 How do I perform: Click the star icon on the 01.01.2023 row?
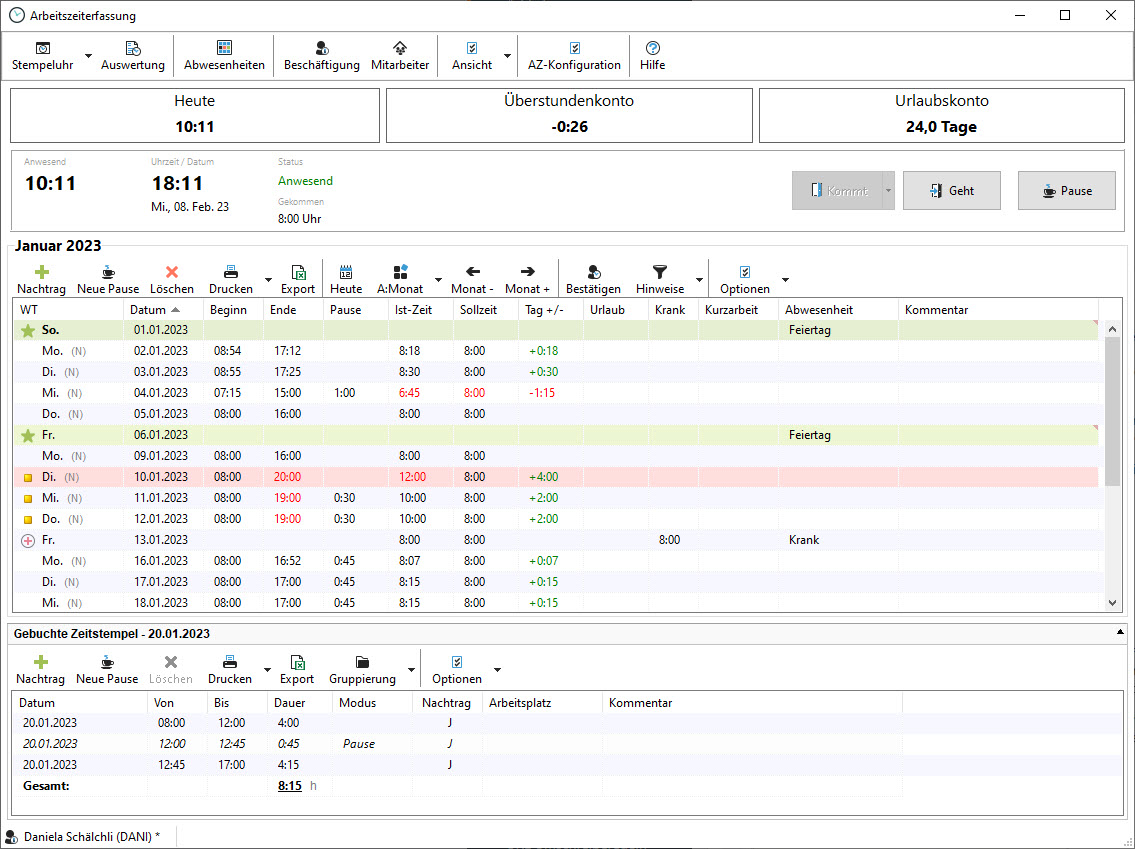tap(28, 331)
